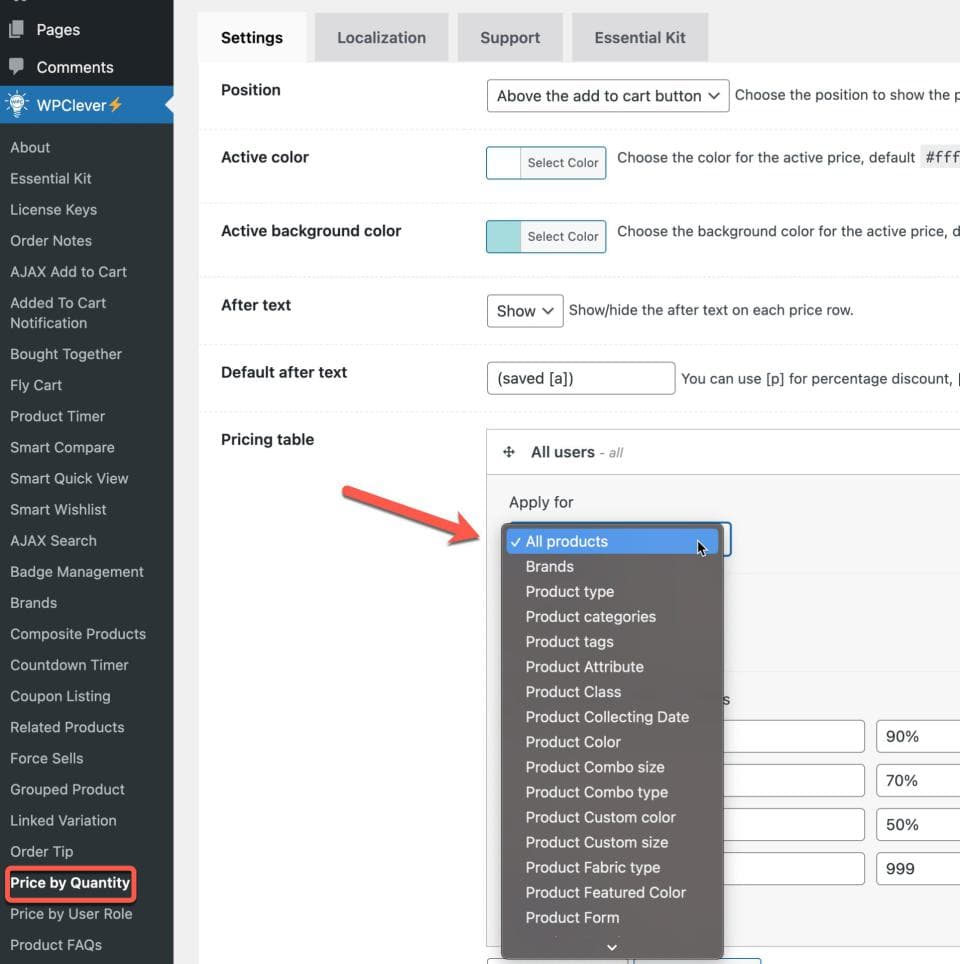
Task: Click the white Active color swatch
Action: [x=504, y=163]
